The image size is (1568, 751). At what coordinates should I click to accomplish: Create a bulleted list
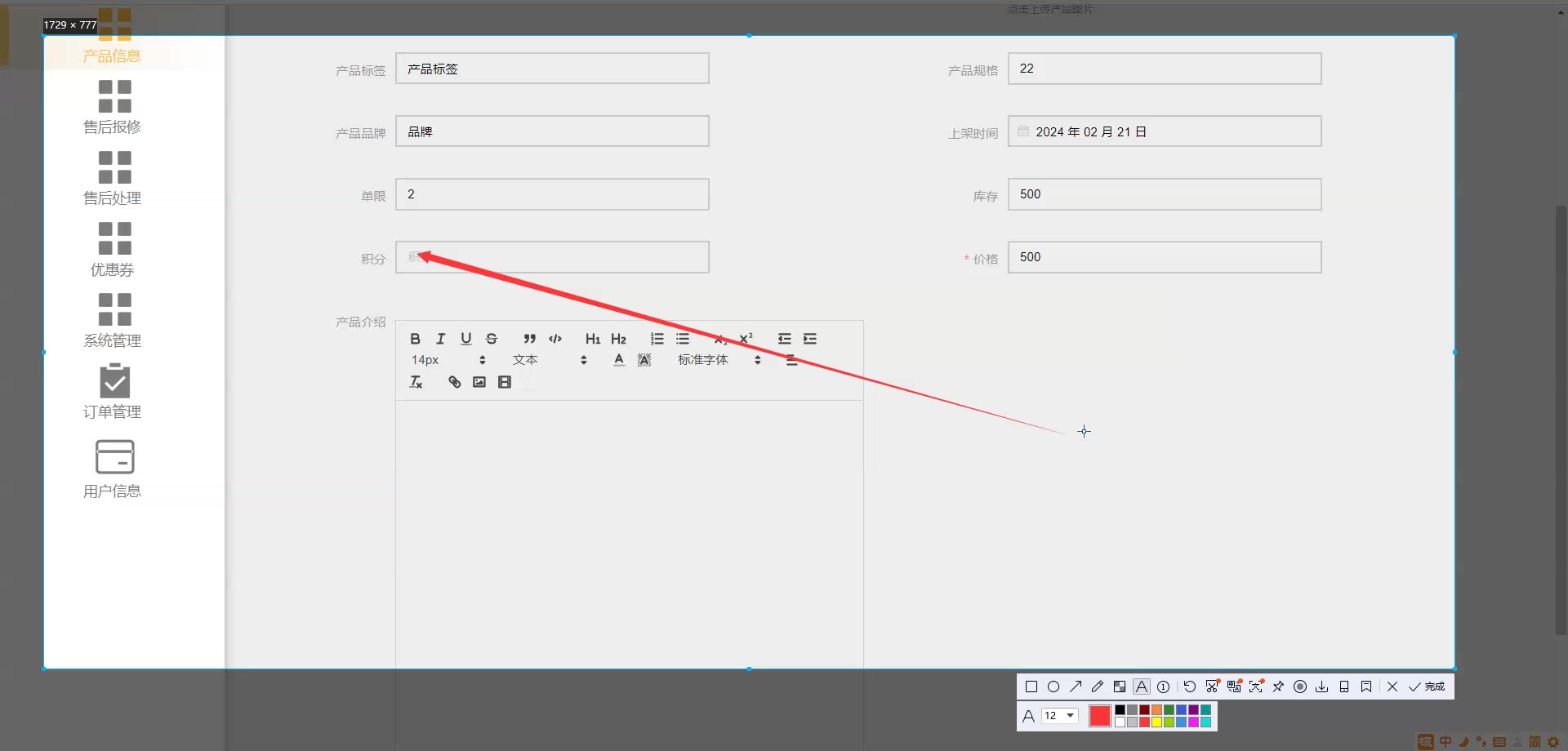coord(683,339)
